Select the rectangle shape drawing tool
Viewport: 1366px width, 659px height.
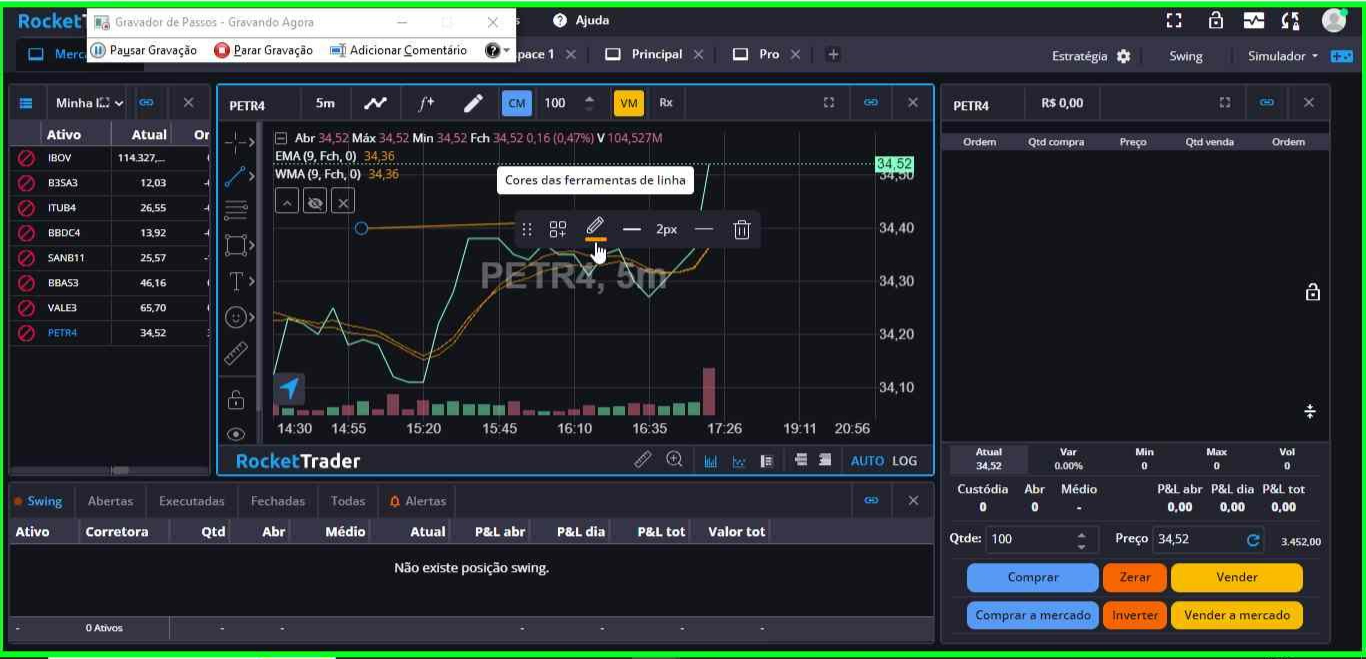click(236, 245)
